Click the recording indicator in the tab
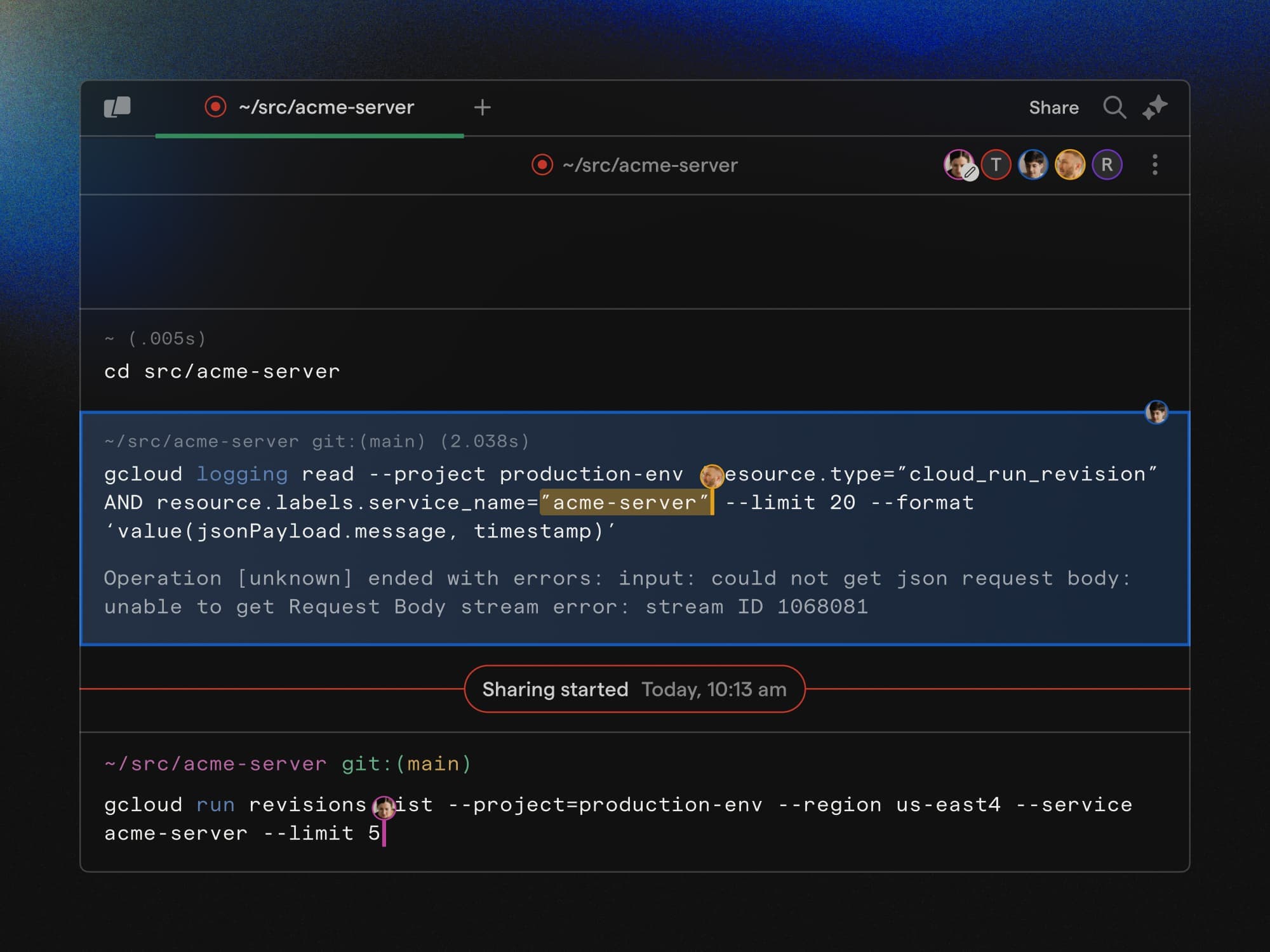 (215, 107)
